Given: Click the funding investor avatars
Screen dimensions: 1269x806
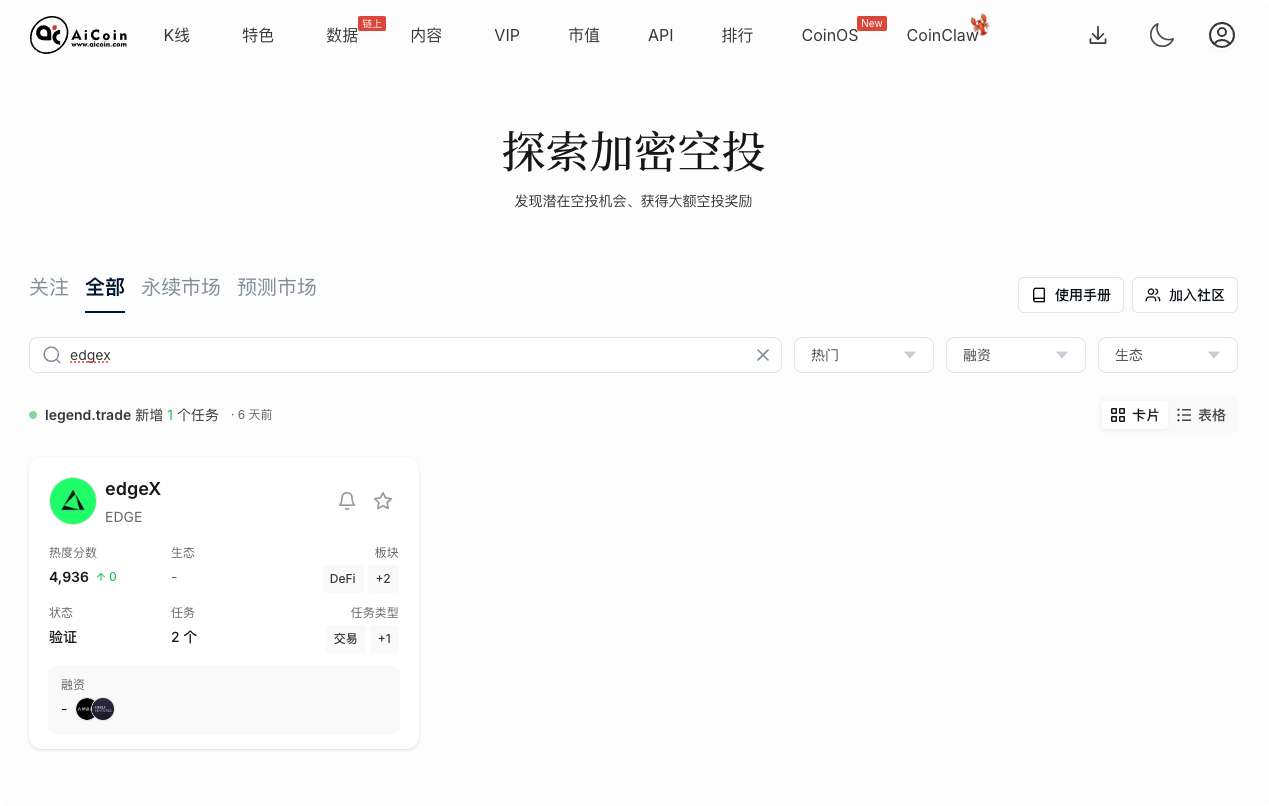Looking at the screenshot, I should 95,709.
